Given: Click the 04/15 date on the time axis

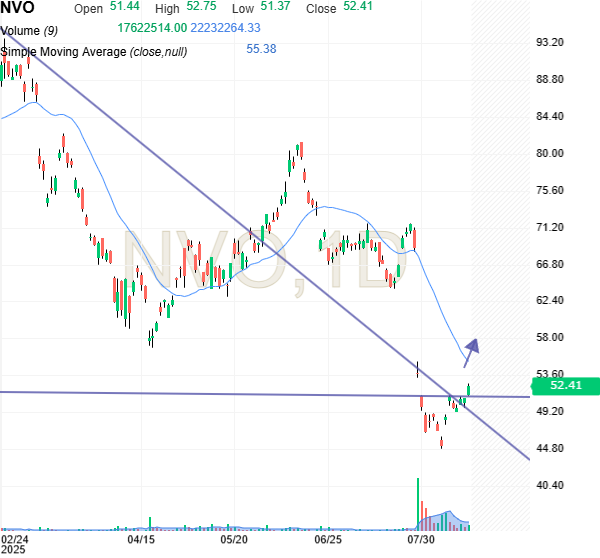Looking at the screenshot, I should tap(141, 538).
